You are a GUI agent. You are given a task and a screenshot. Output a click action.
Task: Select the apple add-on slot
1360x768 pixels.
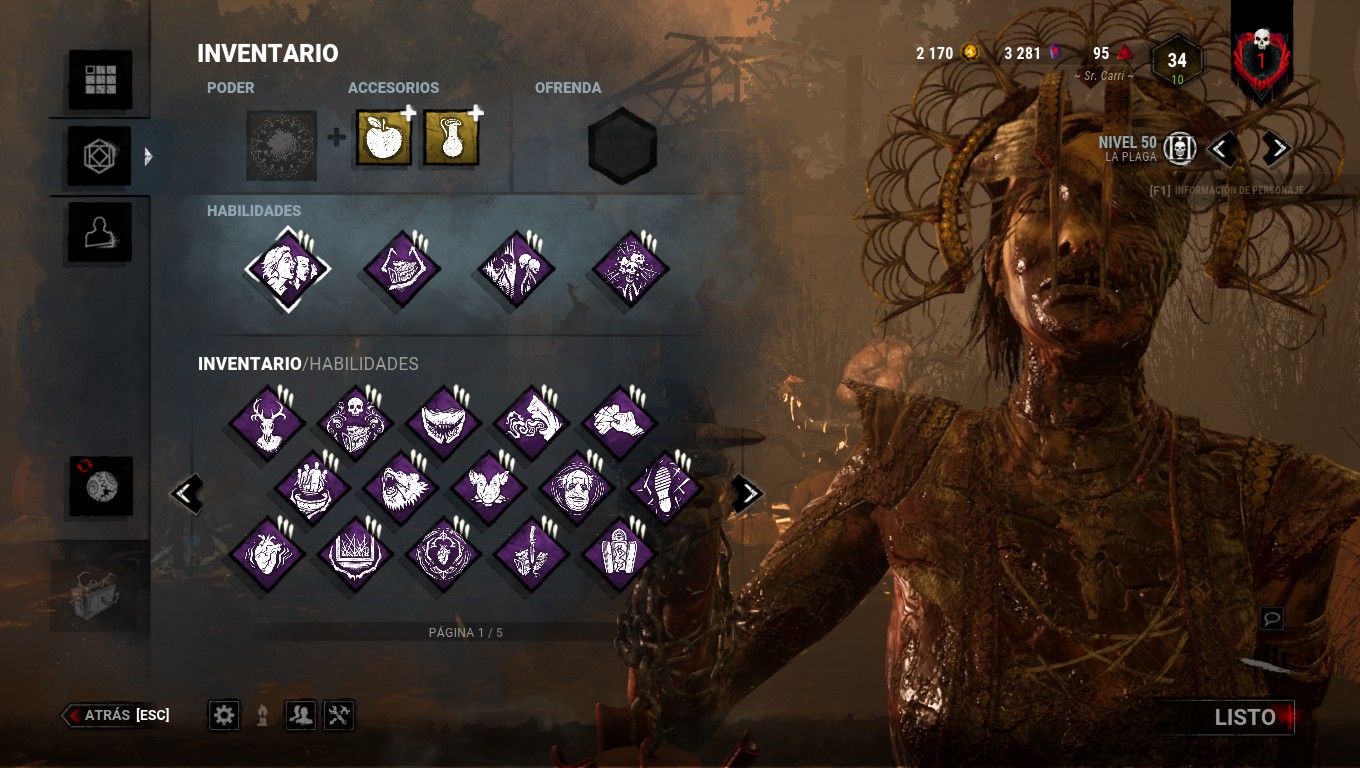(384, 138)
